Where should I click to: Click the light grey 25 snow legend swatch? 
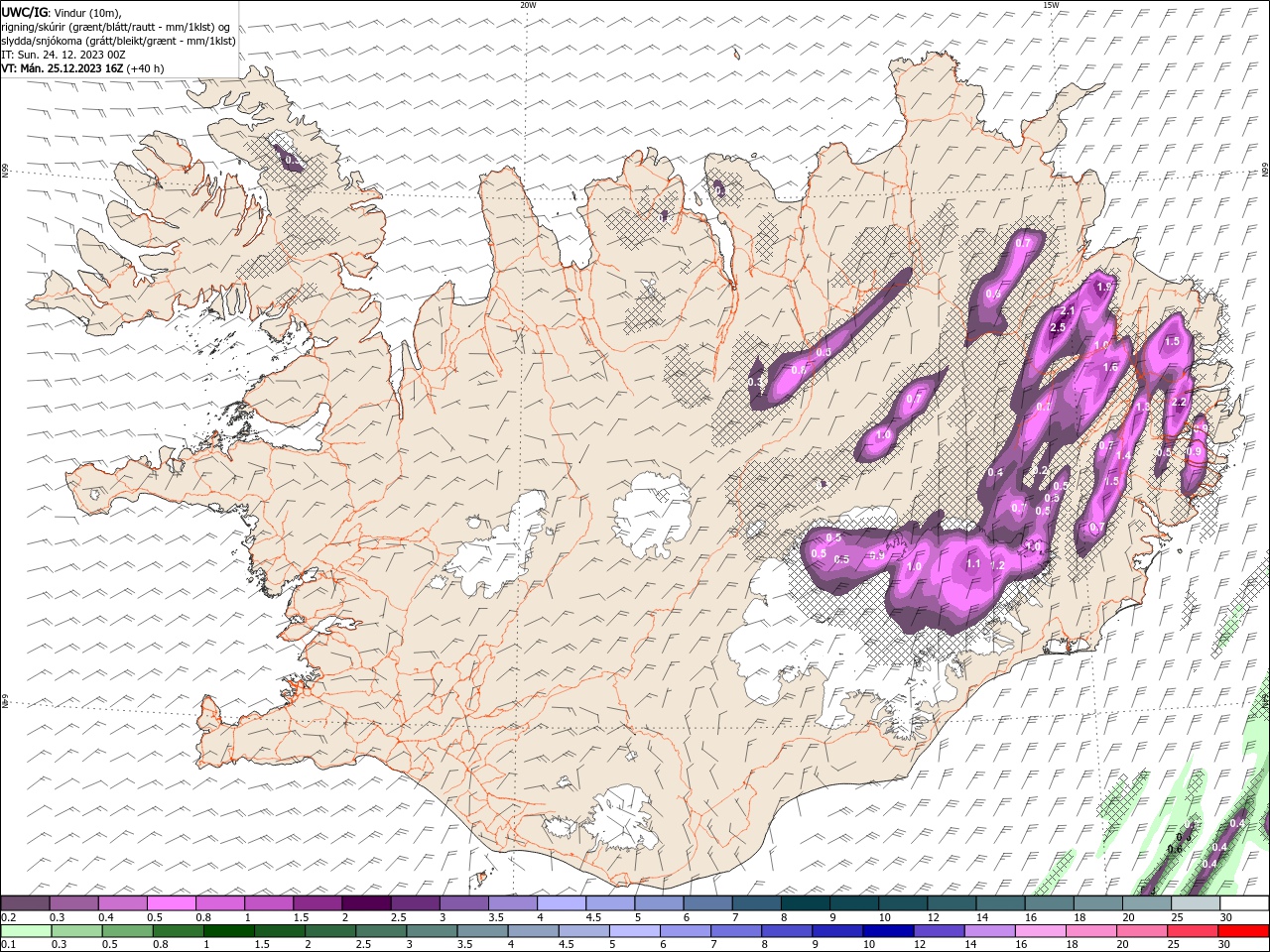[1195, 903]
